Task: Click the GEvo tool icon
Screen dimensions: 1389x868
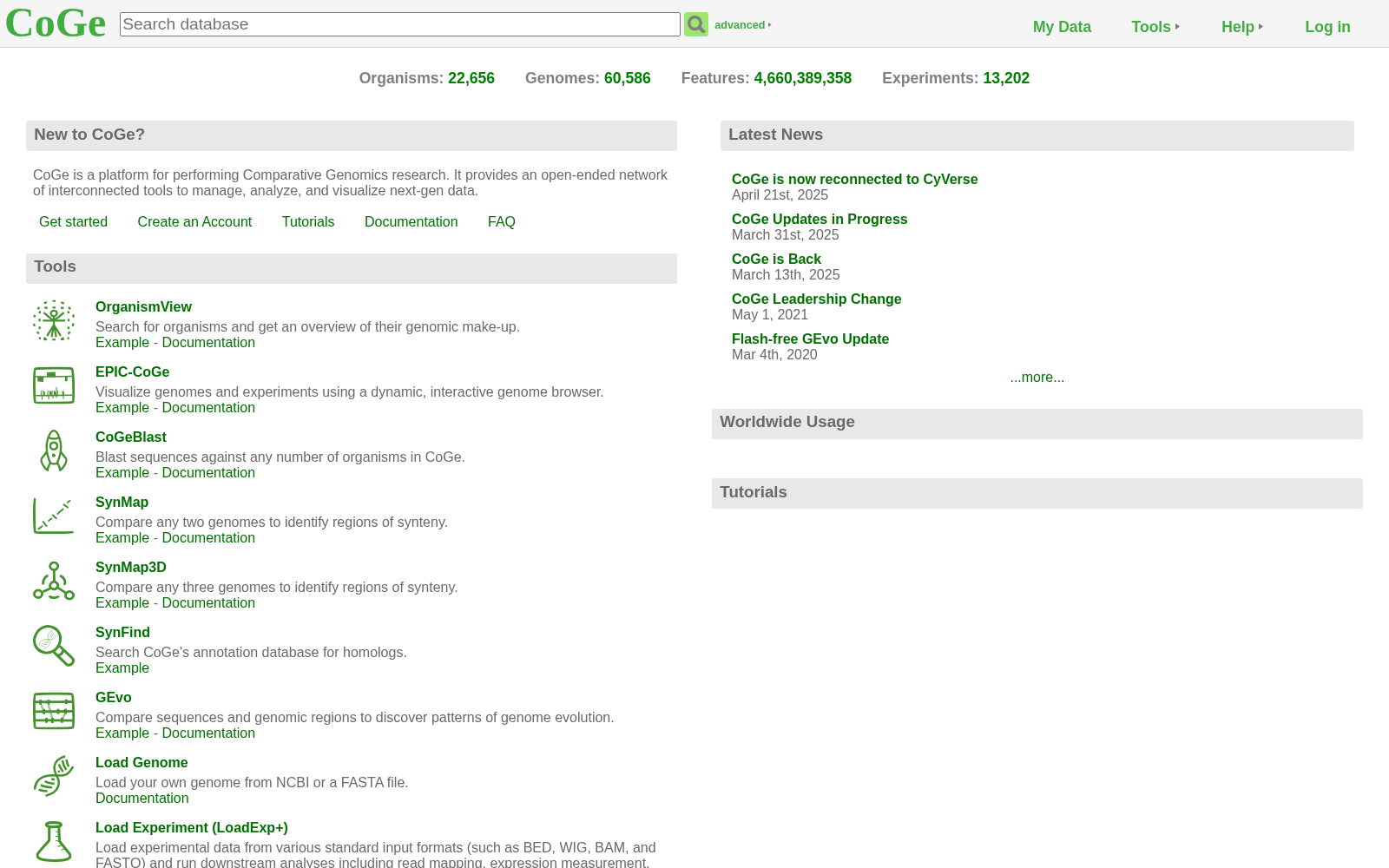Action: 54,712
